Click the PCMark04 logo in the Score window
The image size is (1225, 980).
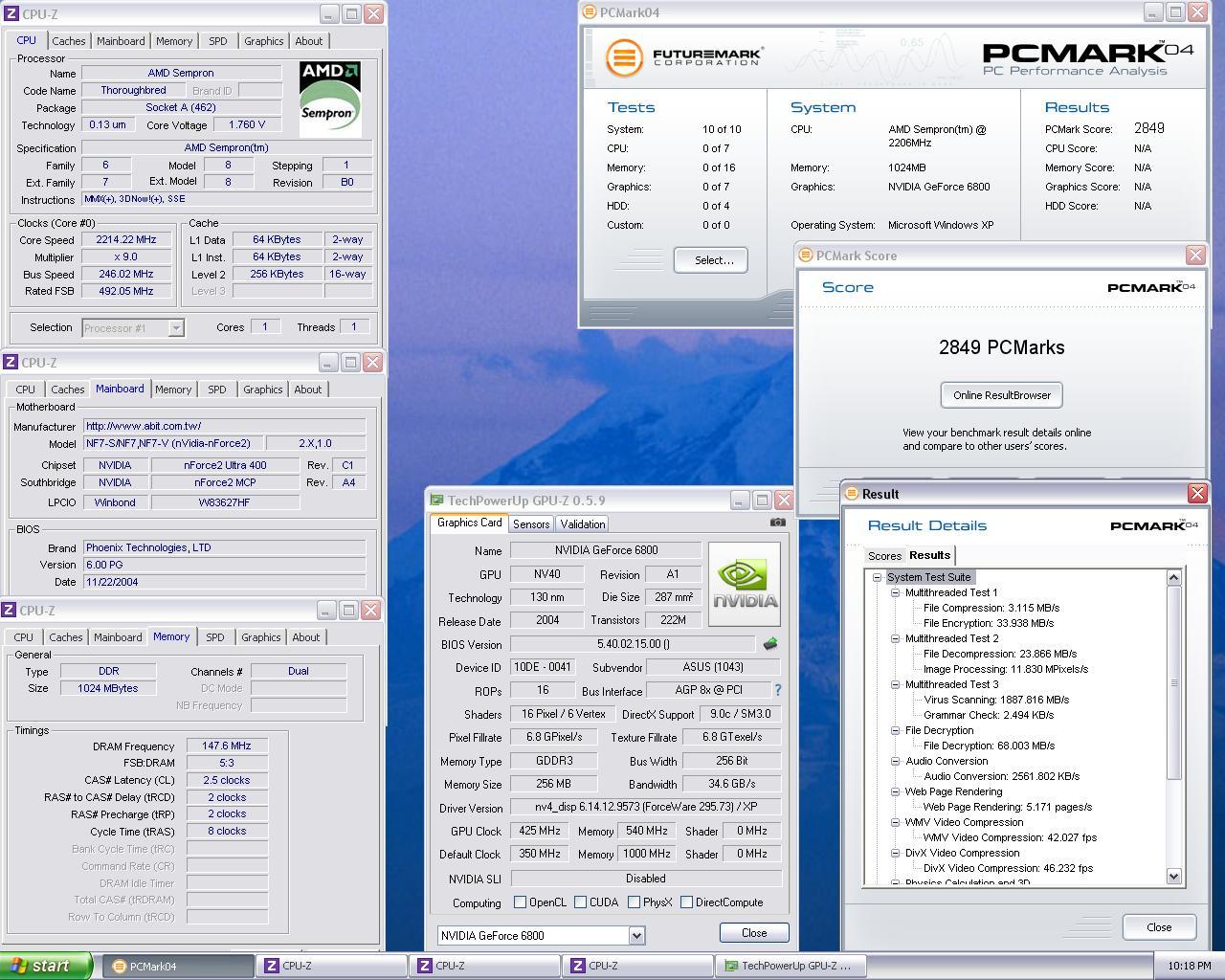[x=1151, y=287]
